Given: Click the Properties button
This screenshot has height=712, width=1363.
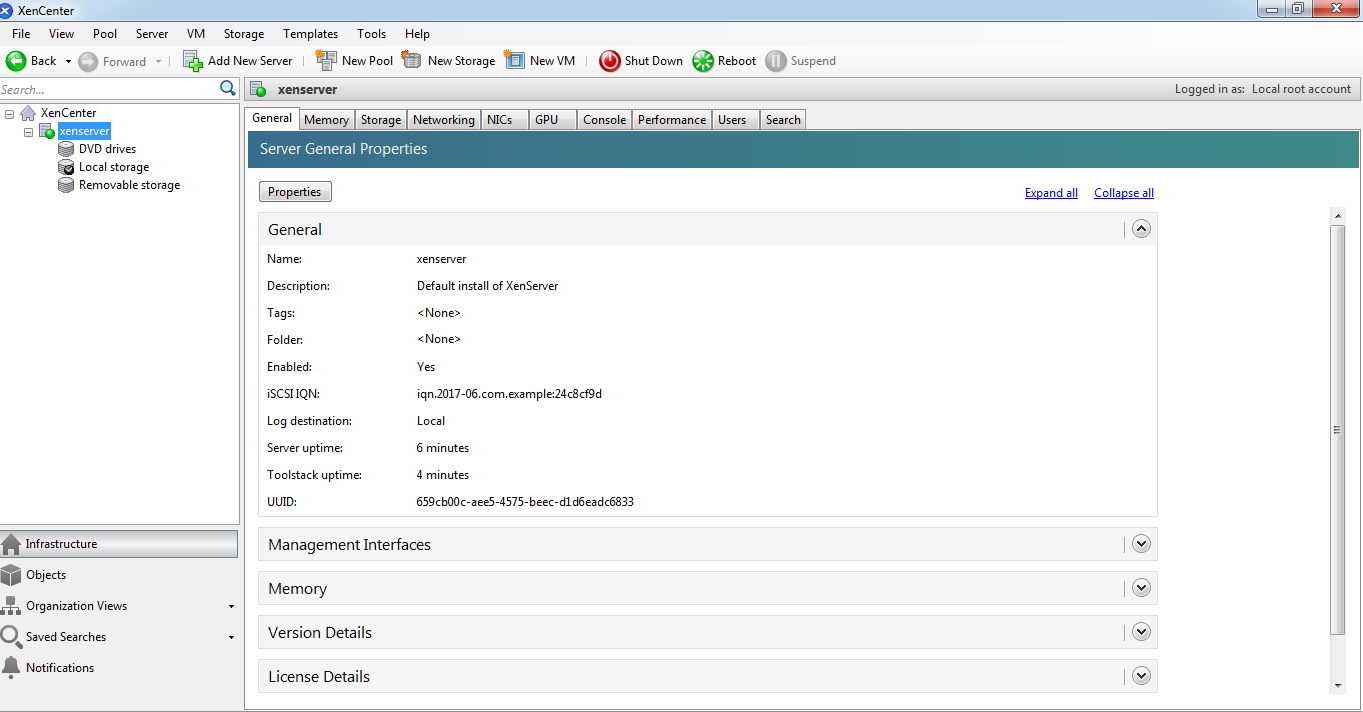Looking at the screenshot, I should click(295, 192).
